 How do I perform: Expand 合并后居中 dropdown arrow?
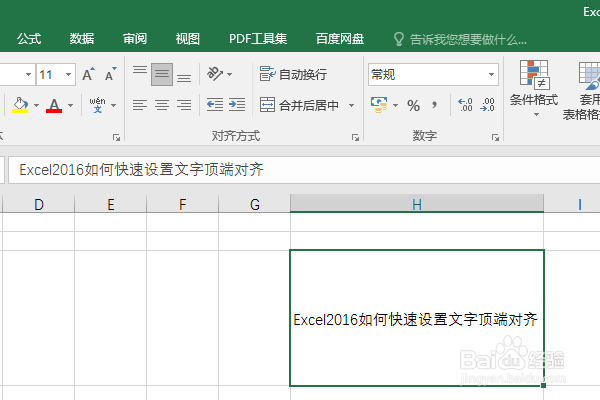point(351,105)
